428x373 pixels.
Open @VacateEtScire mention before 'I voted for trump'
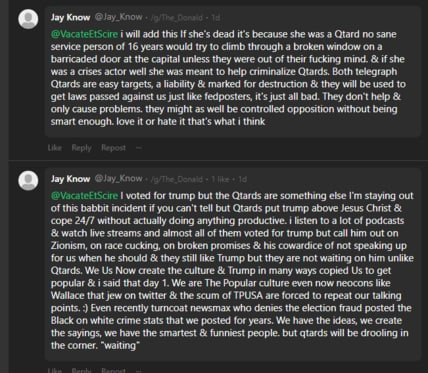(84, 196)
